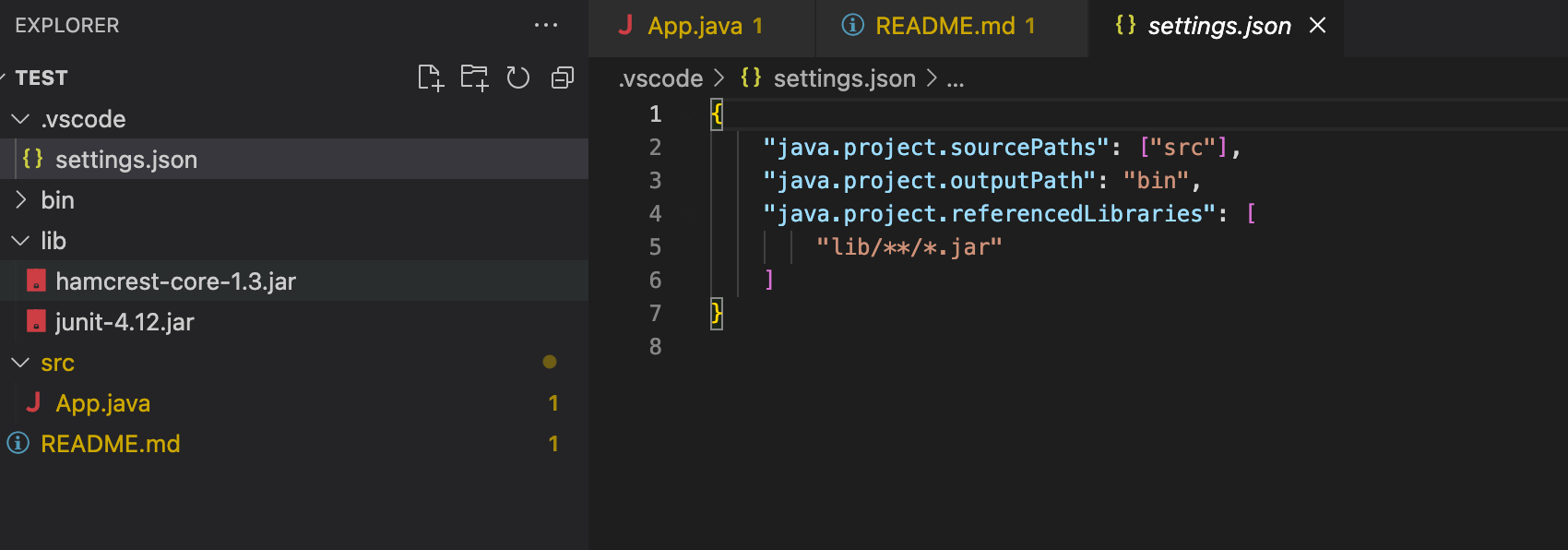This screenshot has height=550, width=1568.
Task: Click the New Folder icon in Explorer
Action: [x=474, y=78]
